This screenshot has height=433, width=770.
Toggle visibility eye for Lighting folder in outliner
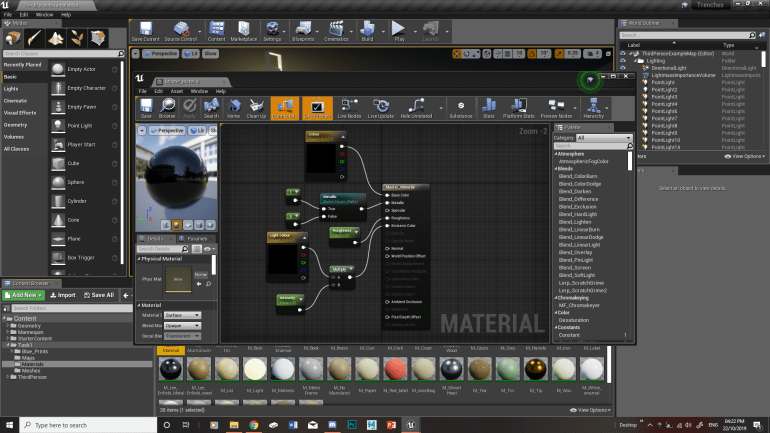[623, 61]
